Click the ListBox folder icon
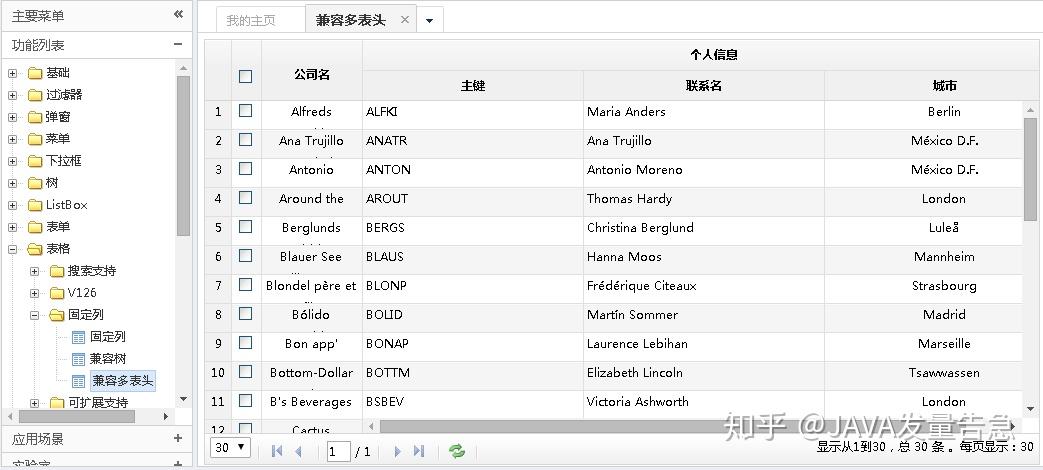 [35, 205]
